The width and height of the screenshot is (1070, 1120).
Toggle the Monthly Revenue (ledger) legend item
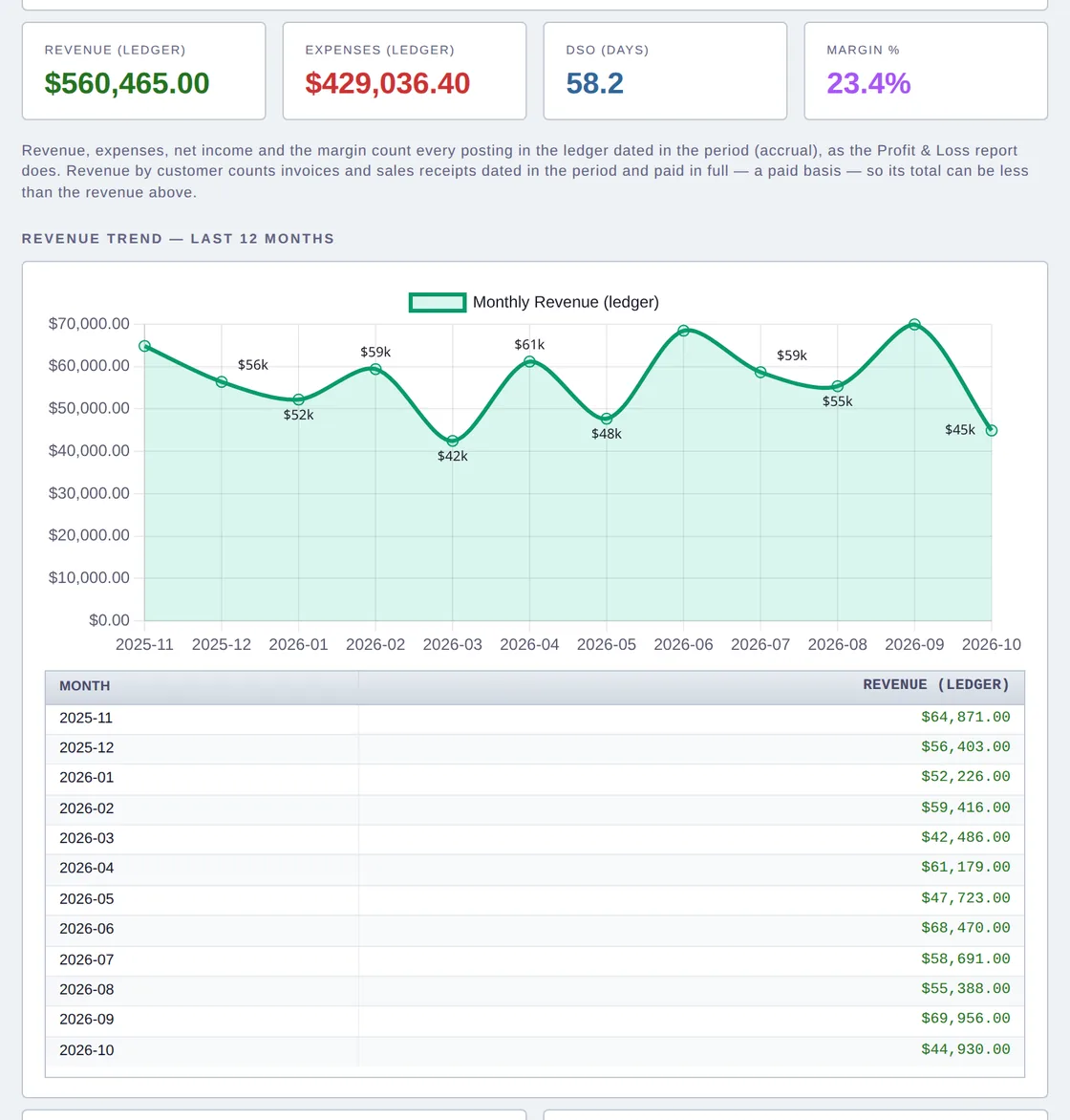pos(534,302)
